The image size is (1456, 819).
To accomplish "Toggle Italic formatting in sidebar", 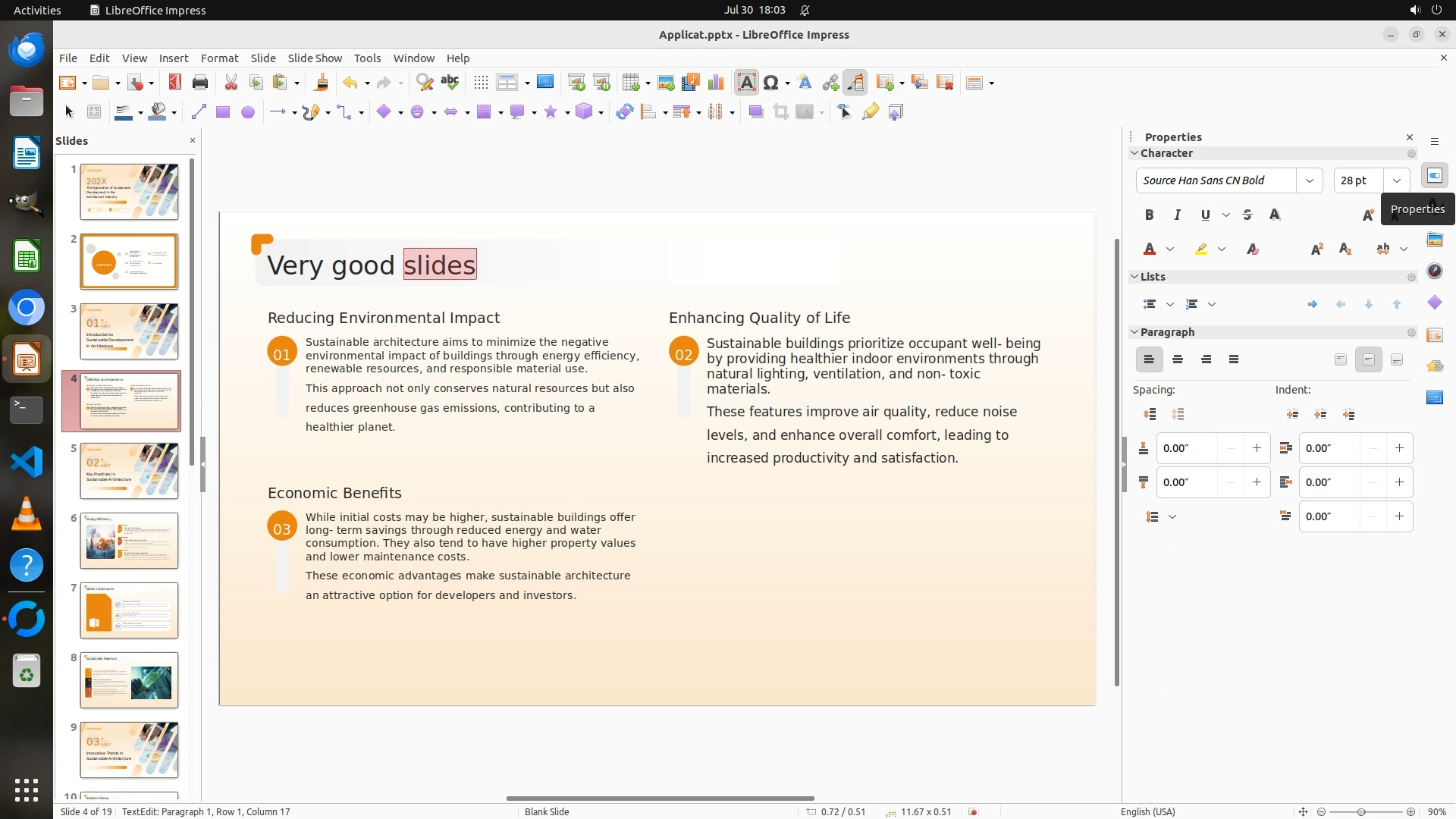I will point(1177,215).
